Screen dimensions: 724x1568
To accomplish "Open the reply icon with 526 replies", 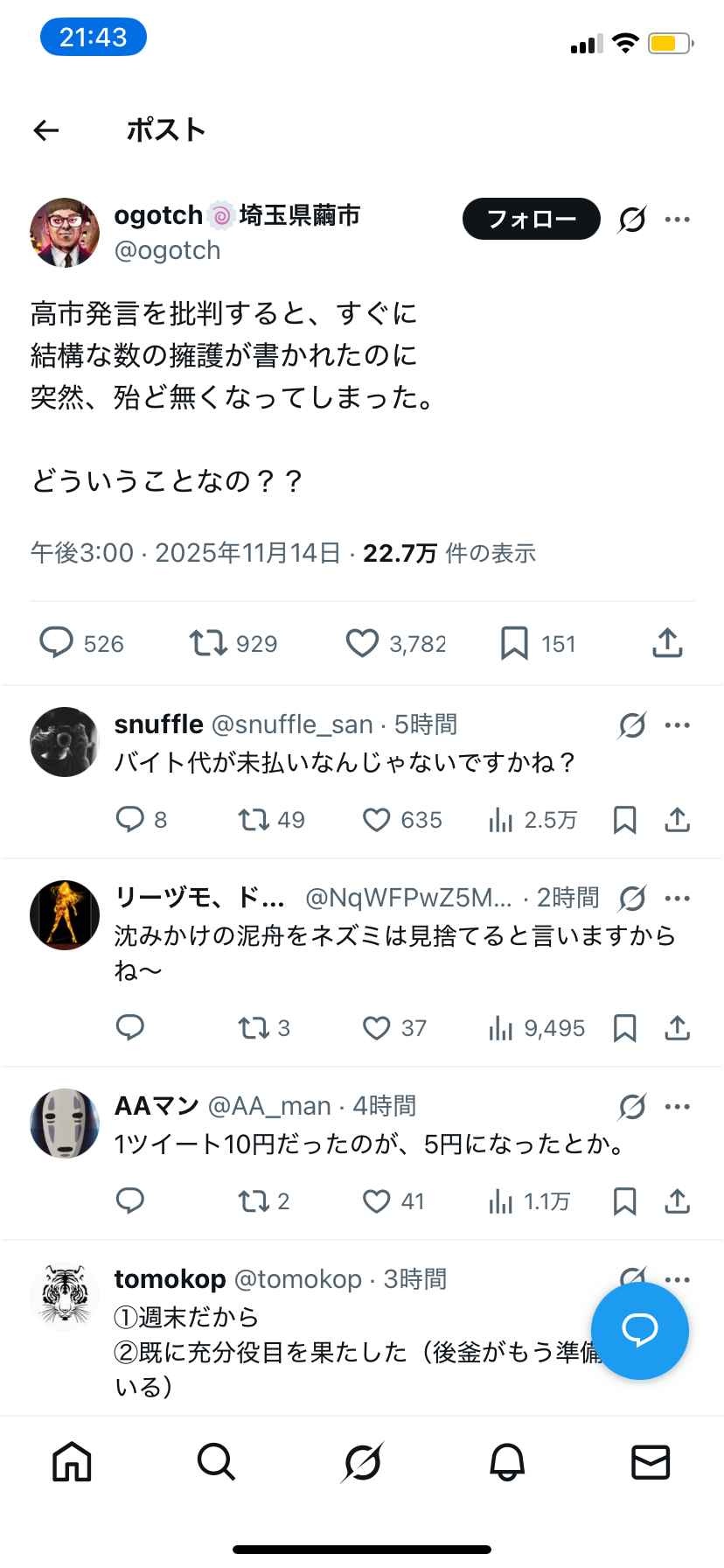I will (57, 643).
